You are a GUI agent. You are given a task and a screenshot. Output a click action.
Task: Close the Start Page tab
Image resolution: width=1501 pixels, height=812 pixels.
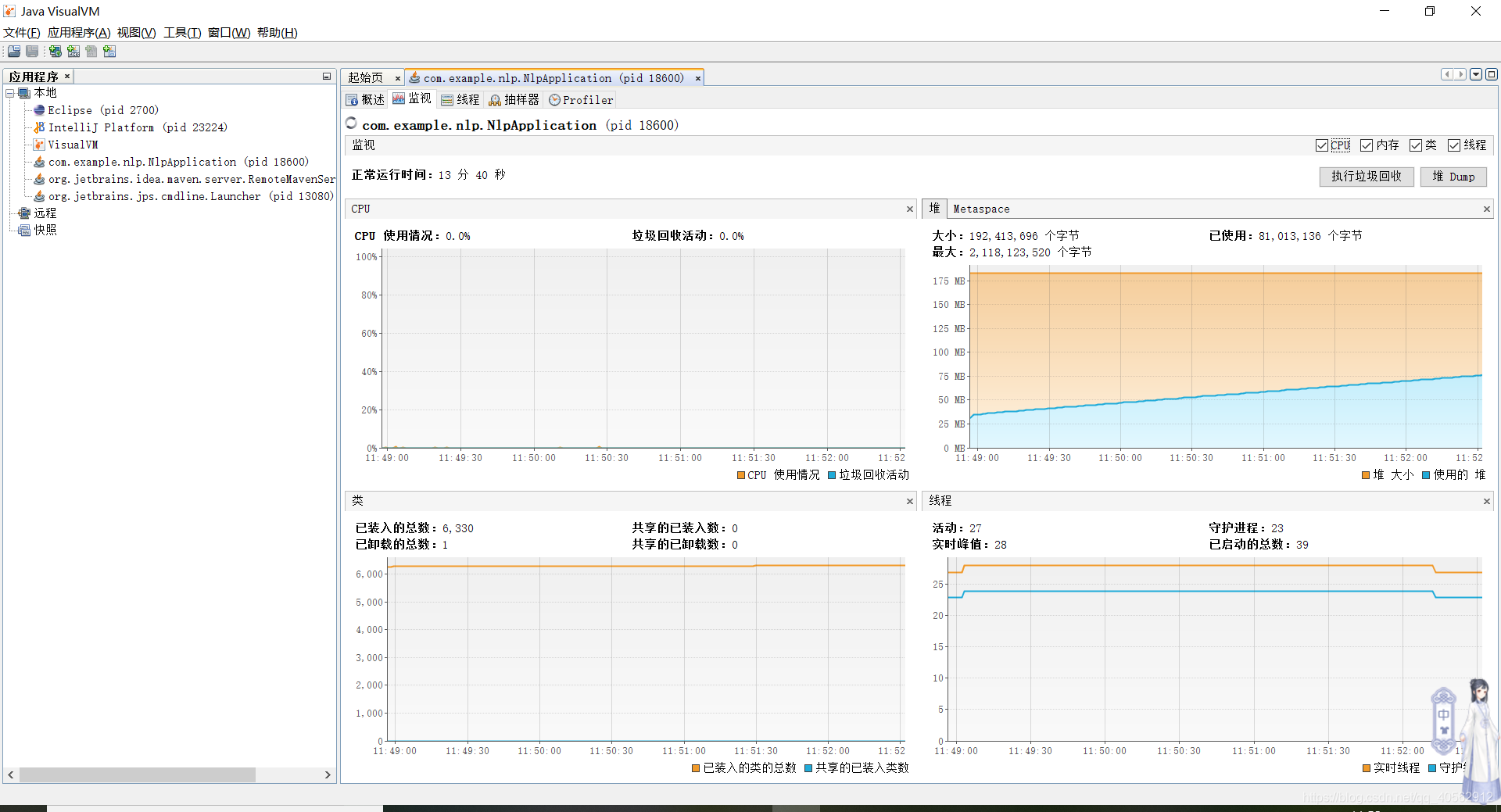pos(397,78)
